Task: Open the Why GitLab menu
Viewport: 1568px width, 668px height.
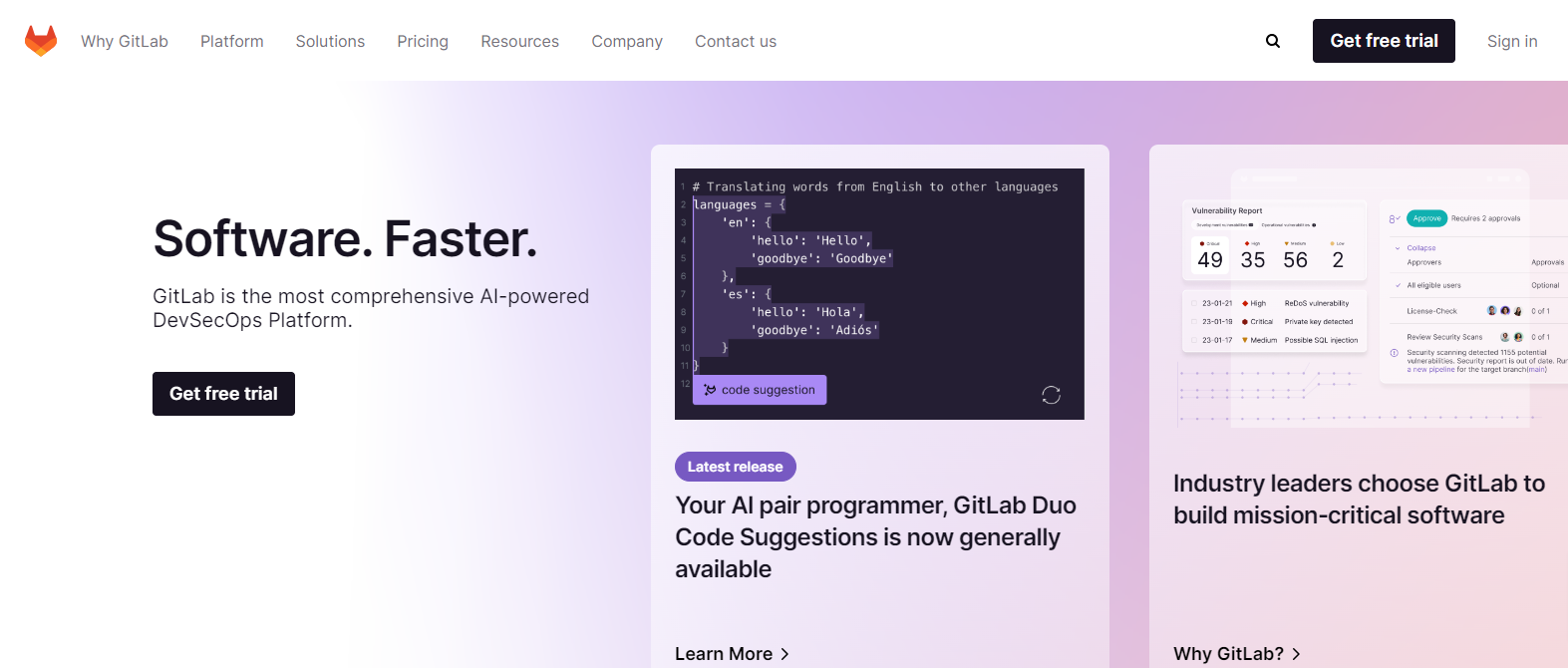Action: pyautogui.click(x=125, y=41)
